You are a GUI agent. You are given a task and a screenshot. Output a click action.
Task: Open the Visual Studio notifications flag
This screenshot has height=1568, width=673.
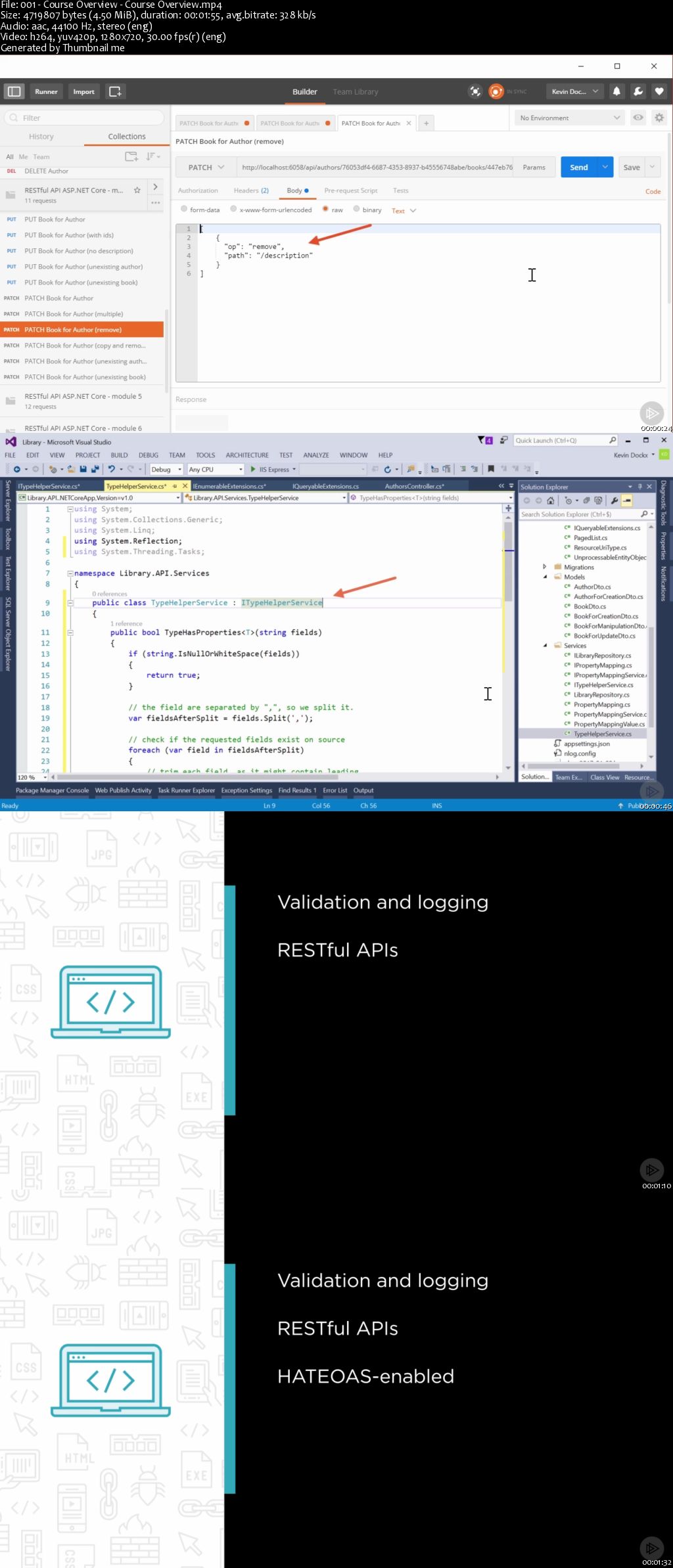pyautogui.click(x=485, y=440)
